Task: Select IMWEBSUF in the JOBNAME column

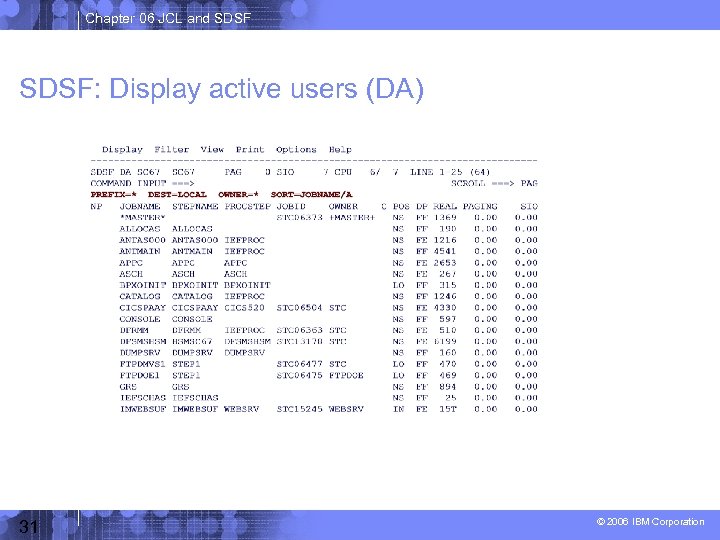Action: tap(142, 409)
